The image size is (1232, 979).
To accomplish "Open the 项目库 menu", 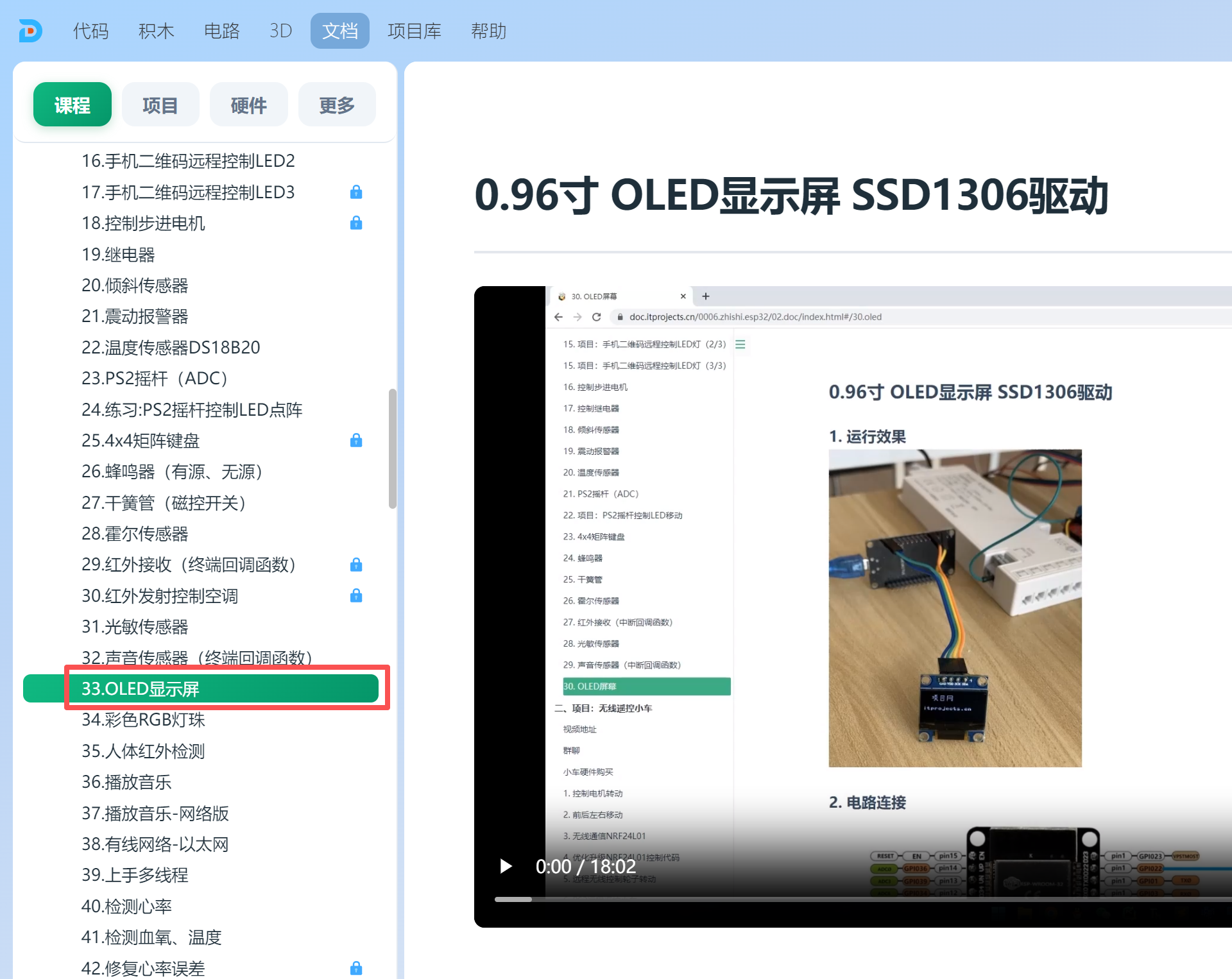I will click(x=414, y=31).
